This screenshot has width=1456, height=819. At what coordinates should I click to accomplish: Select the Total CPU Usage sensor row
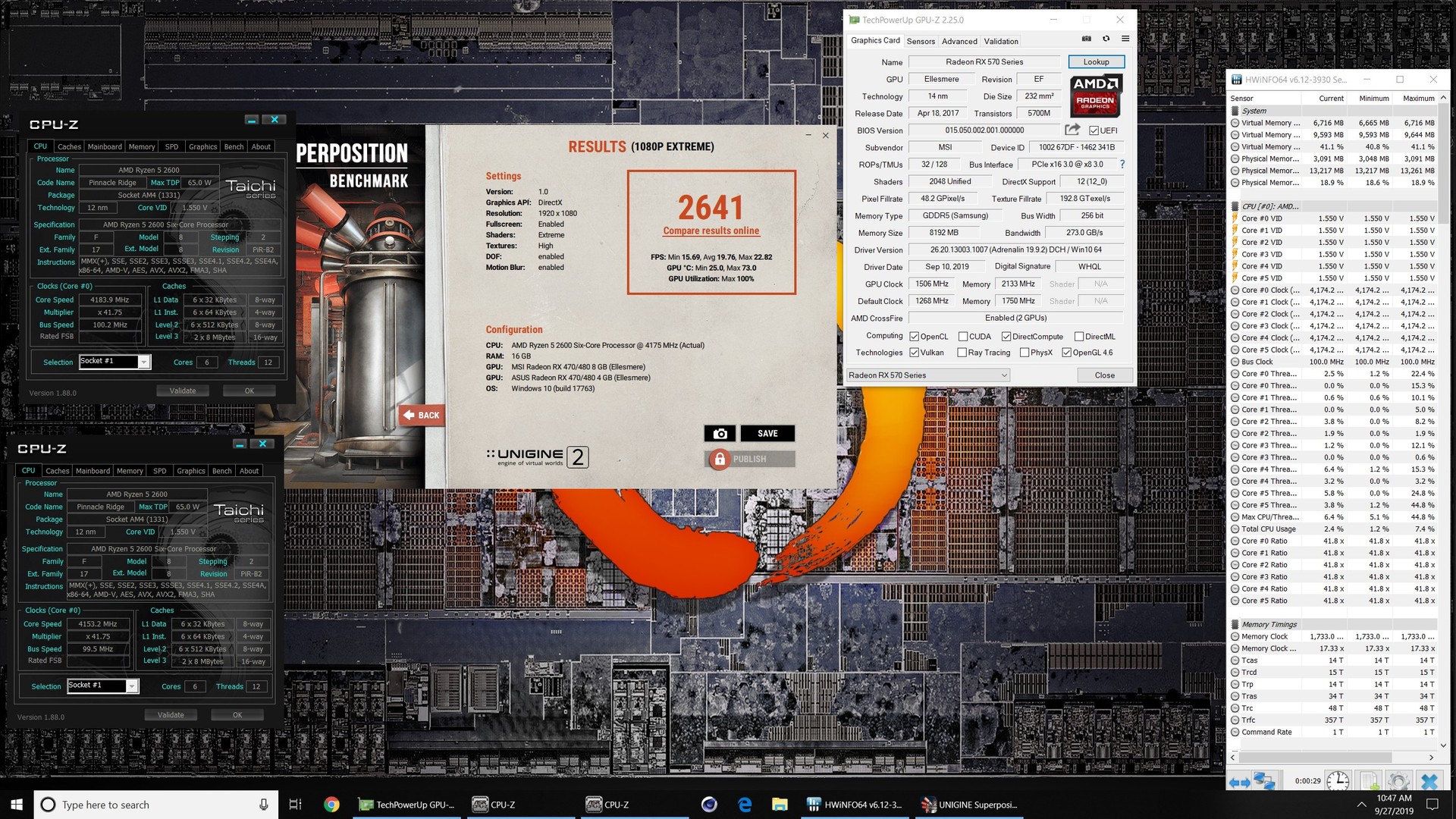(1332, 529)
